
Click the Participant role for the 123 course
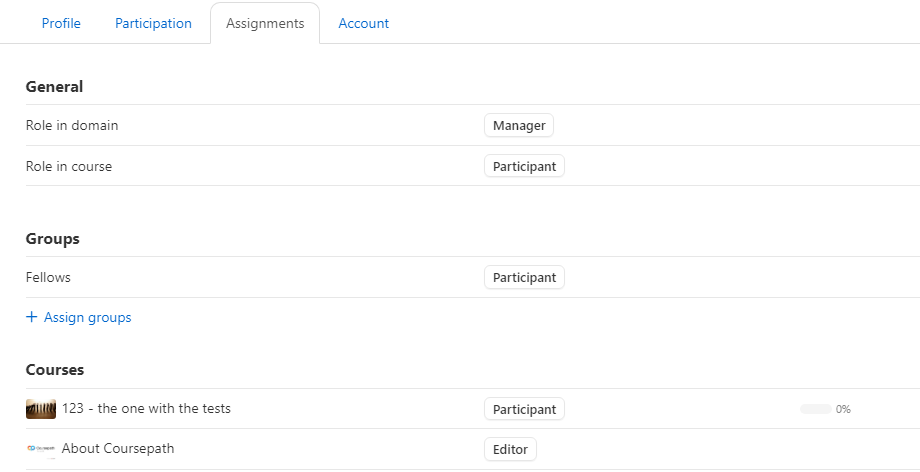[x=524, y=409]
